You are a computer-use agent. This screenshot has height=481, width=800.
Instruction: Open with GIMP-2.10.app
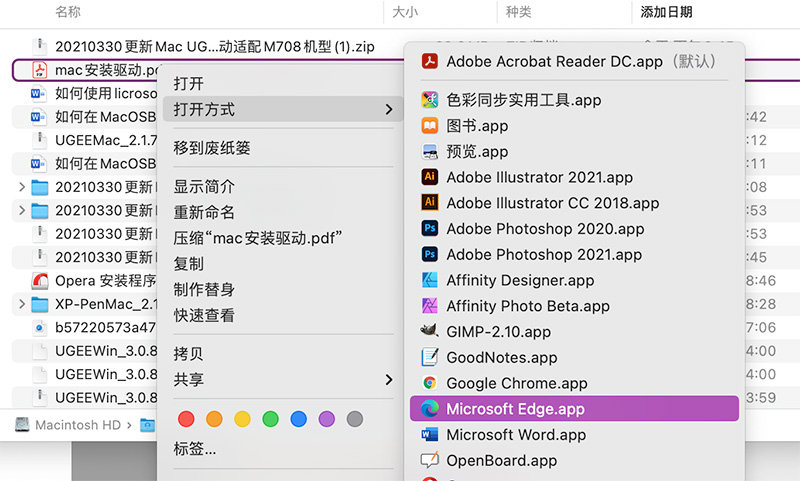(x=574, y=332)
